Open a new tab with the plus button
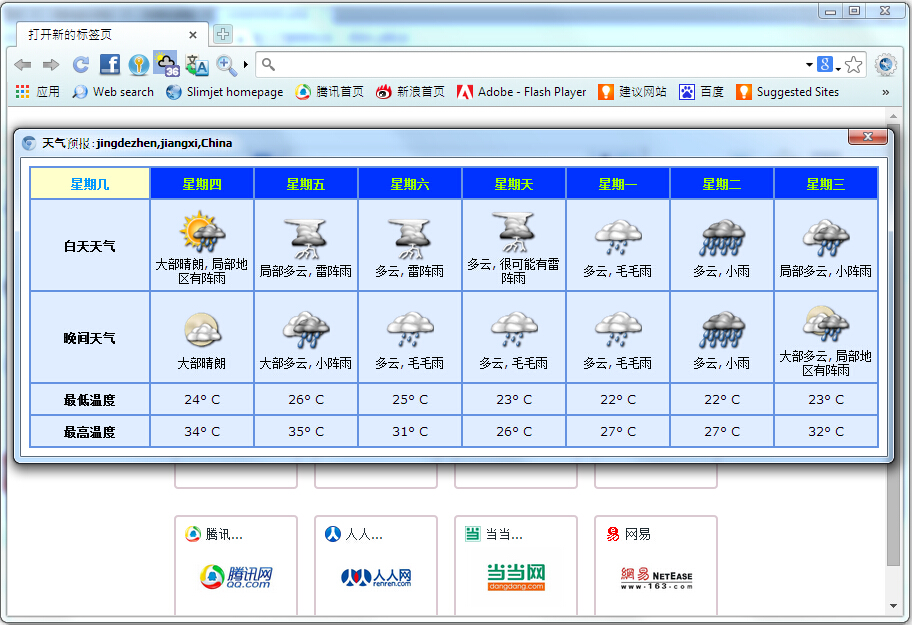 [222, 33]
